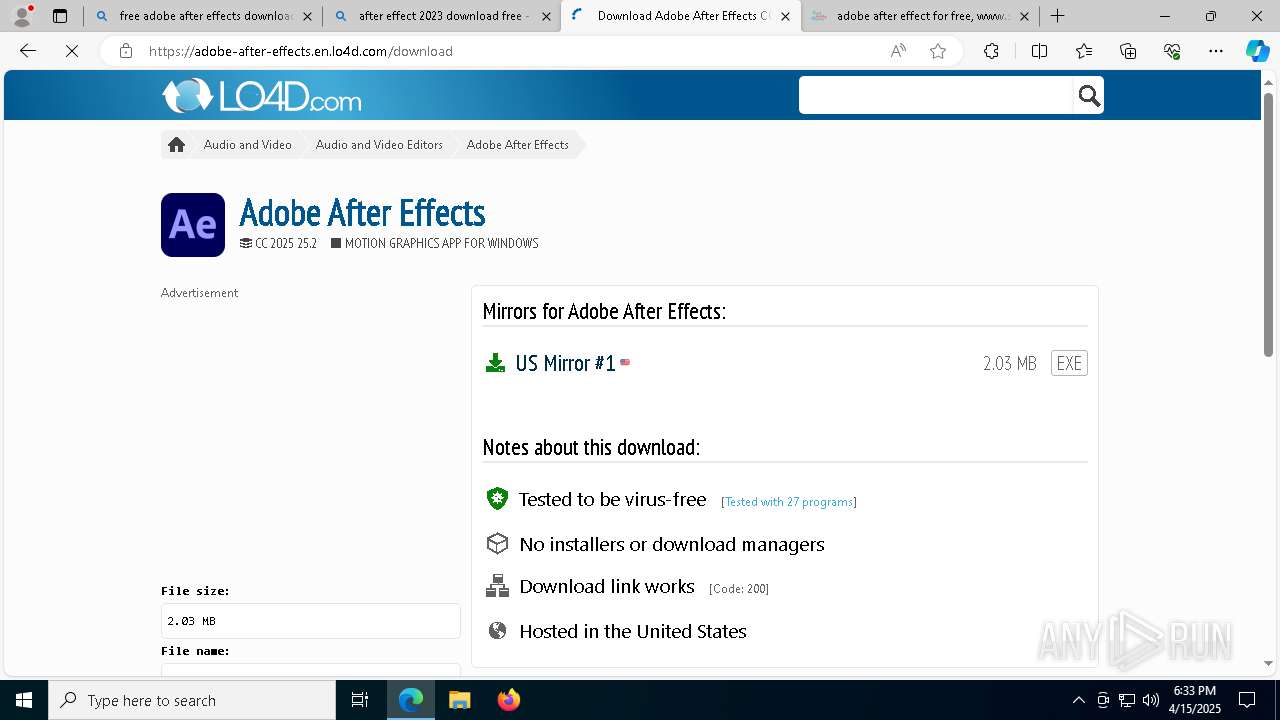
Task: Click the taskbar search box
Action: 192,700
